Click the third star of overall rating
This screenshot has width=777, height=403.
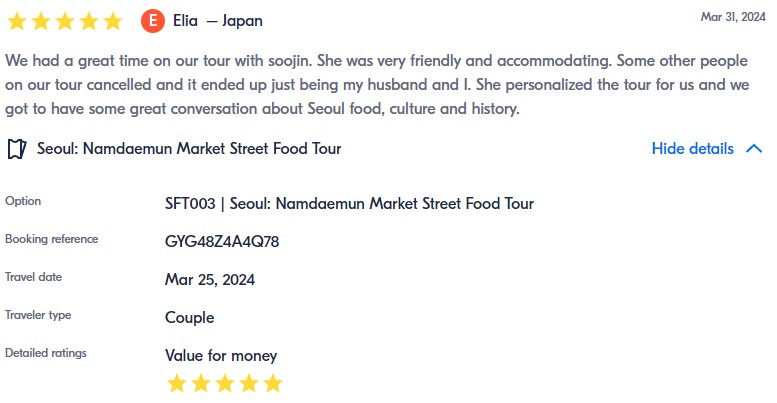tap(65, 20)
